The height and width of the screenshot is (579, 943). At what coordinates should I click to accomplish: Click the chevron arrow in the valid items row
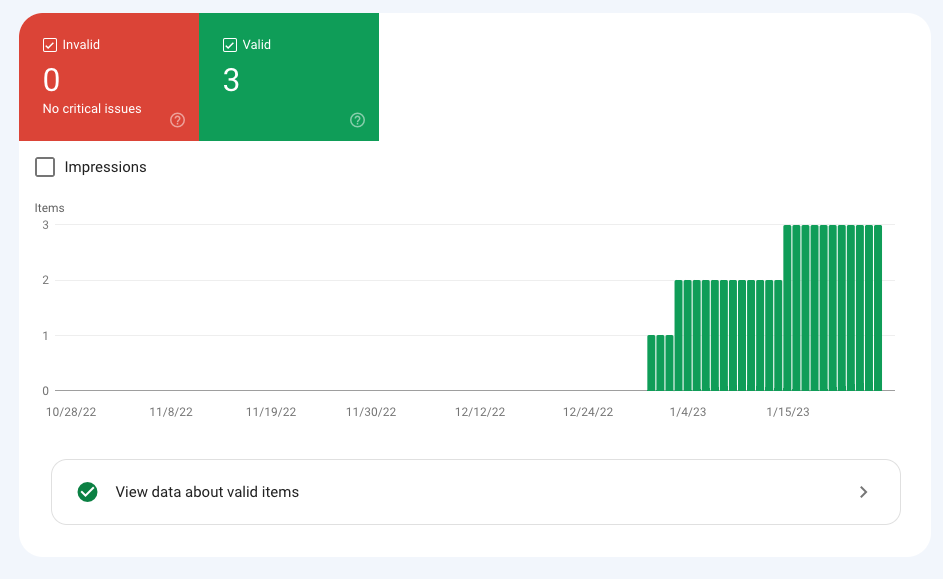coord(864,492)
